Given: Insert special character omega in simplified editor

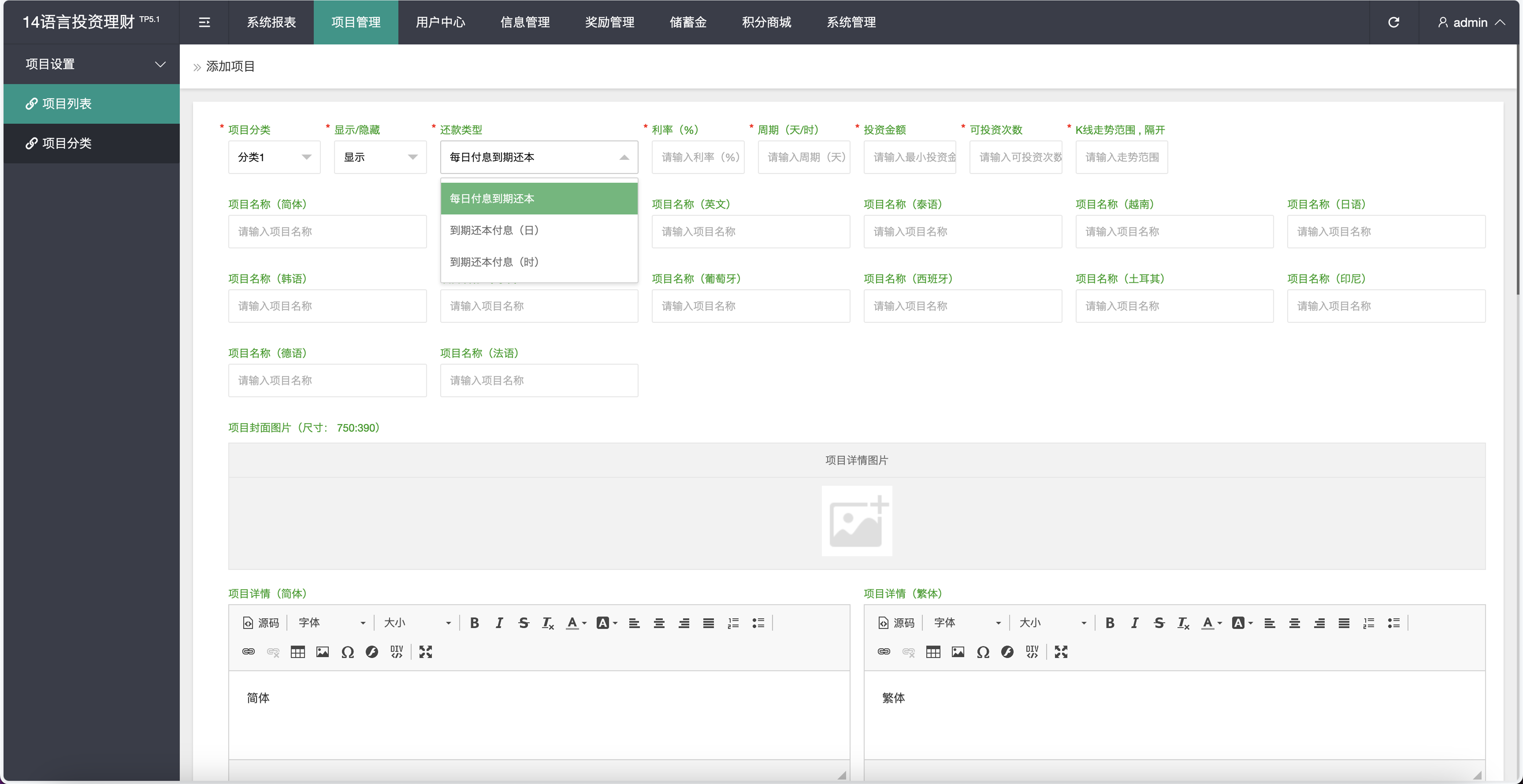Looking at the screenshot, I should (x=347, y=652).
